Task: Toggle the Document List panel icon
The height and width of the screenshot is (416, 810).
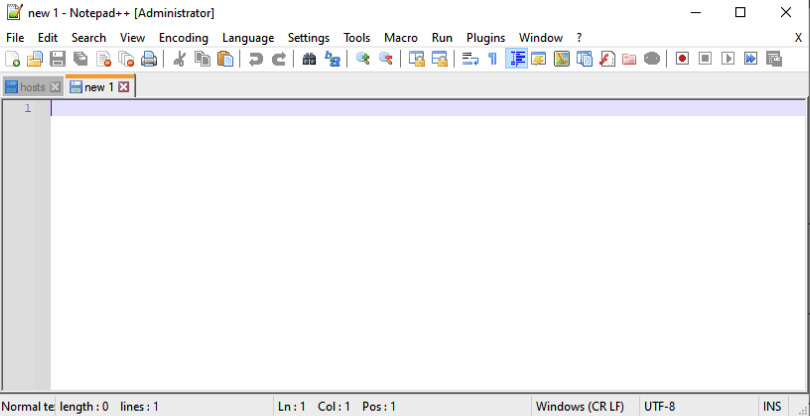Action: pyautogui.click(x=584, y=59)
